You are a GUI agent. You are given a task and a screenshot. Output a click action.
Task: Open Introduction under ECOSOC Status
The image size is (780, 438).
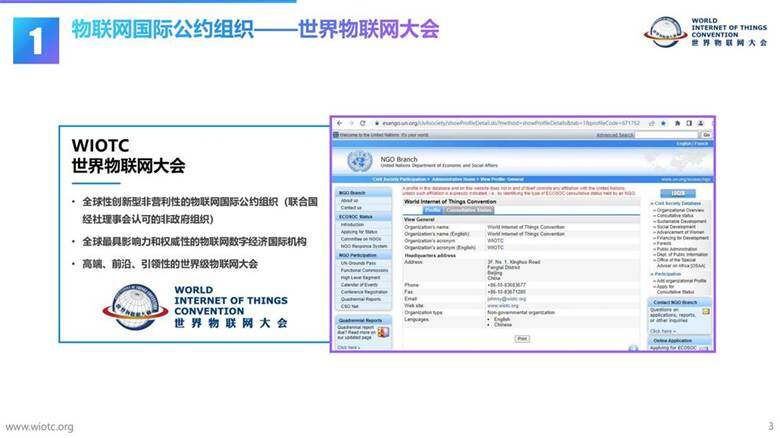(352, 224)
